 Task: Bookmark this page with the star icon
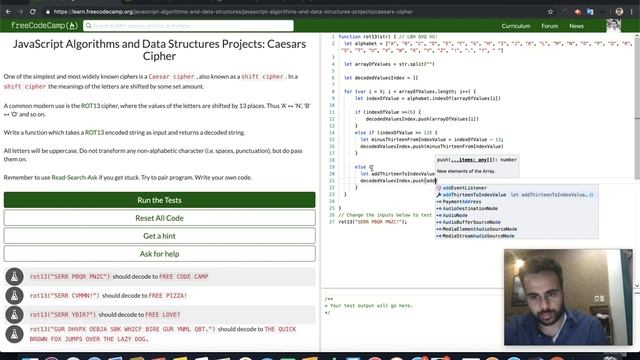[x=551, y=12]
